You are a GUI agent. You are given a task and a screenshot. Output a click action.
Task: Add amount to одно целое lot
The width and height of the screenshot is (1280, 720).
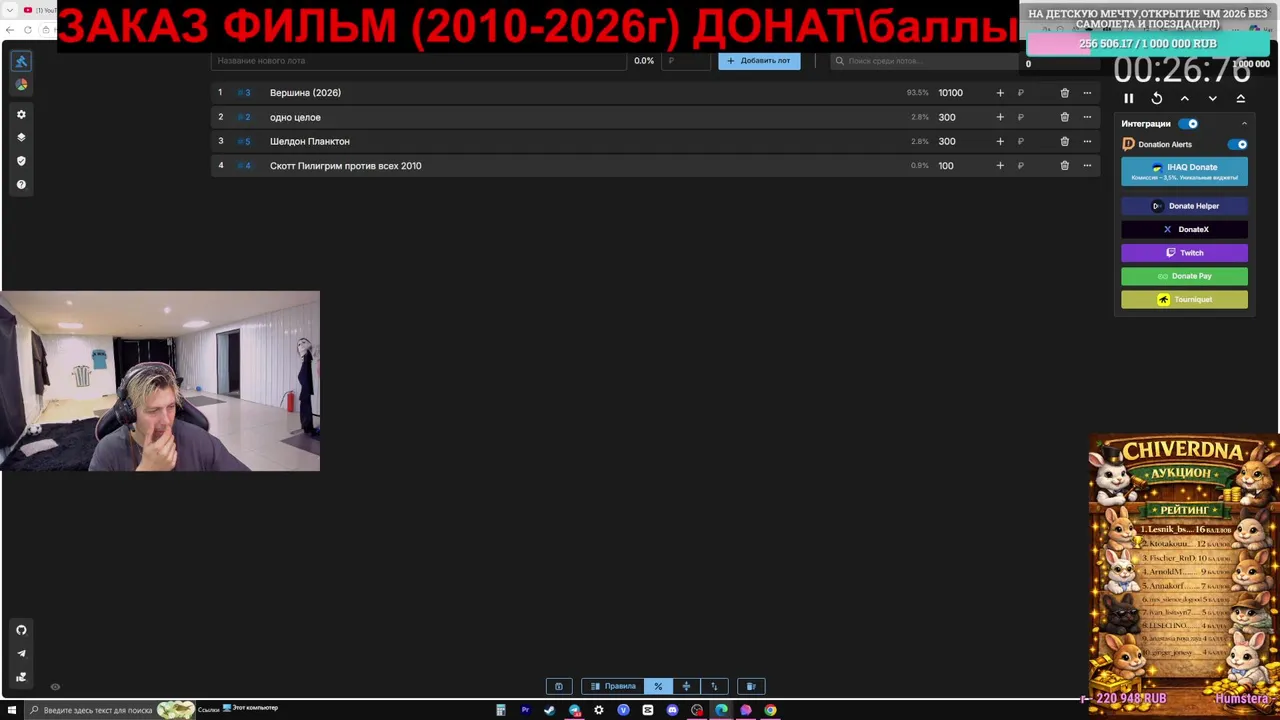999,117
